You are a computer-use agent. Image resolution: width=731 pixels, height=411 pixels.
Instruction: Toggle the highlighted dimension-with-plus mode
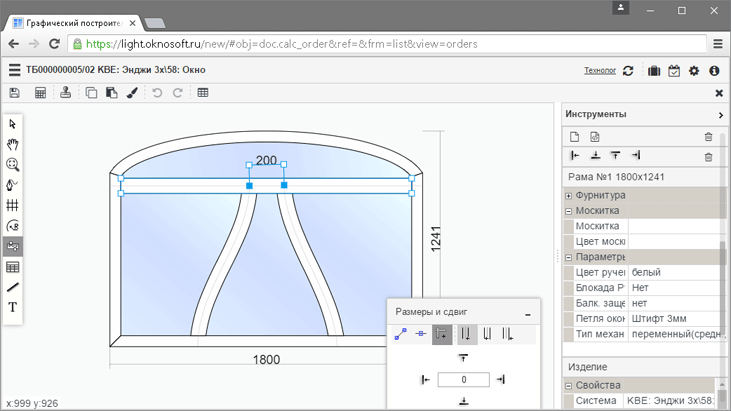(x=441, y=334)
